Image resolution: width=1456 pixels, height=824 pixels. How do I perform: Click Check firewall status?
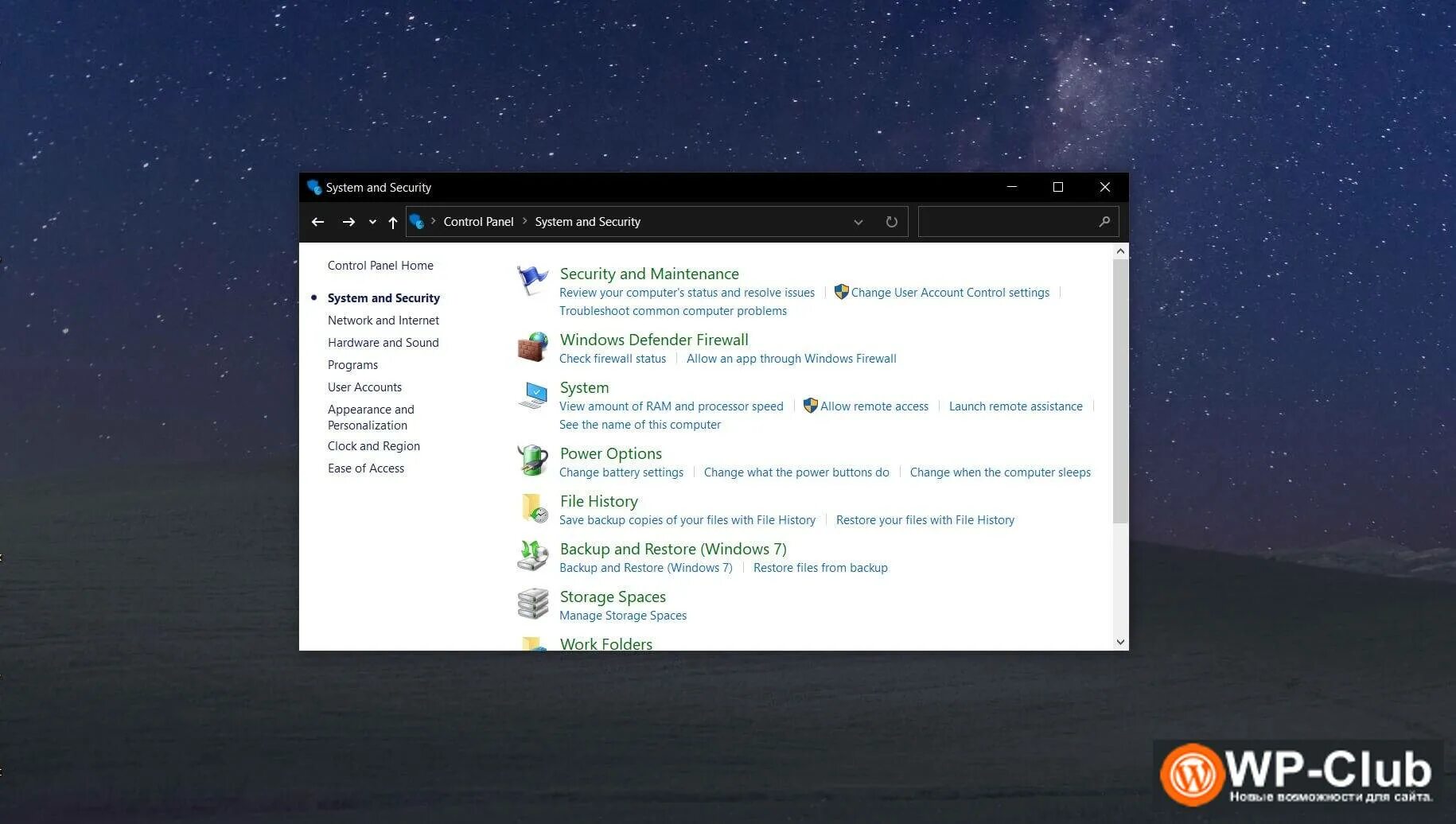(x=613, y=359)
